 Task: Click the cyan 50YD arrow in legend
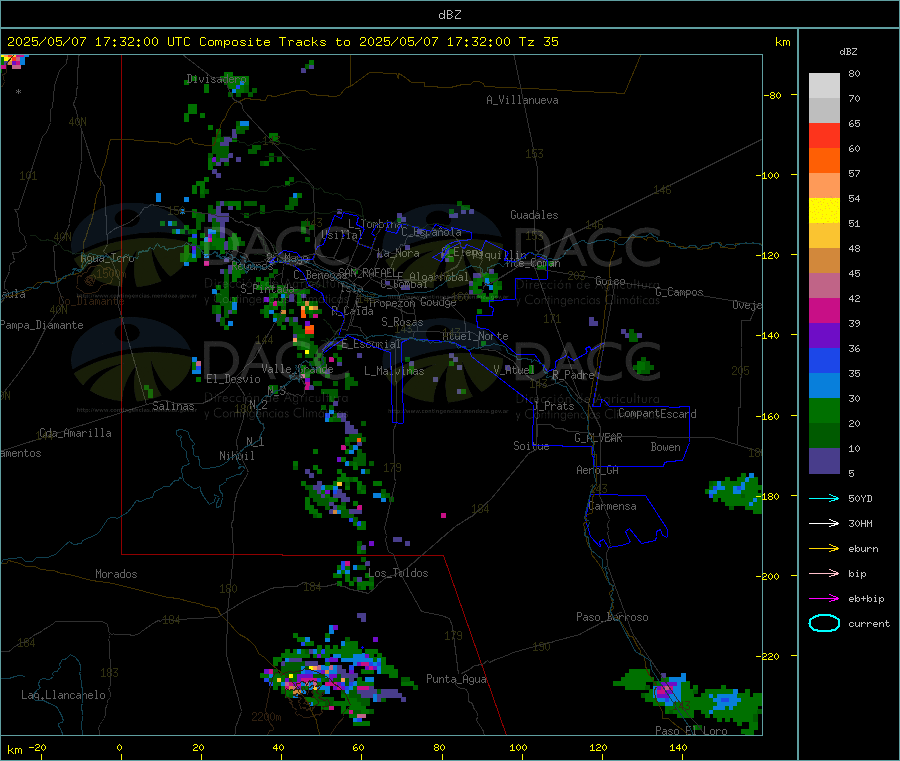tap(824, 498)
